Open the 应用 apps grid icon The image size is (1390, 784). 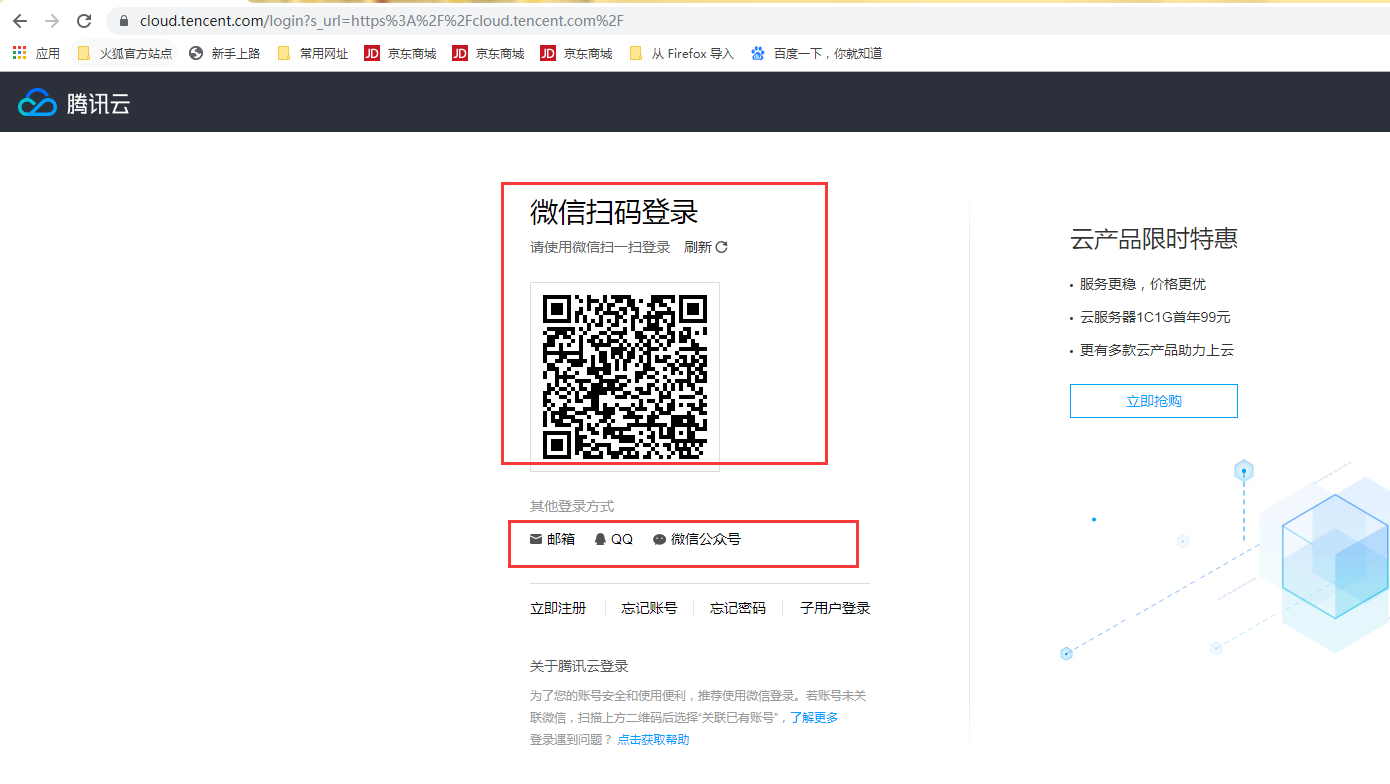(x=36, y=53)
